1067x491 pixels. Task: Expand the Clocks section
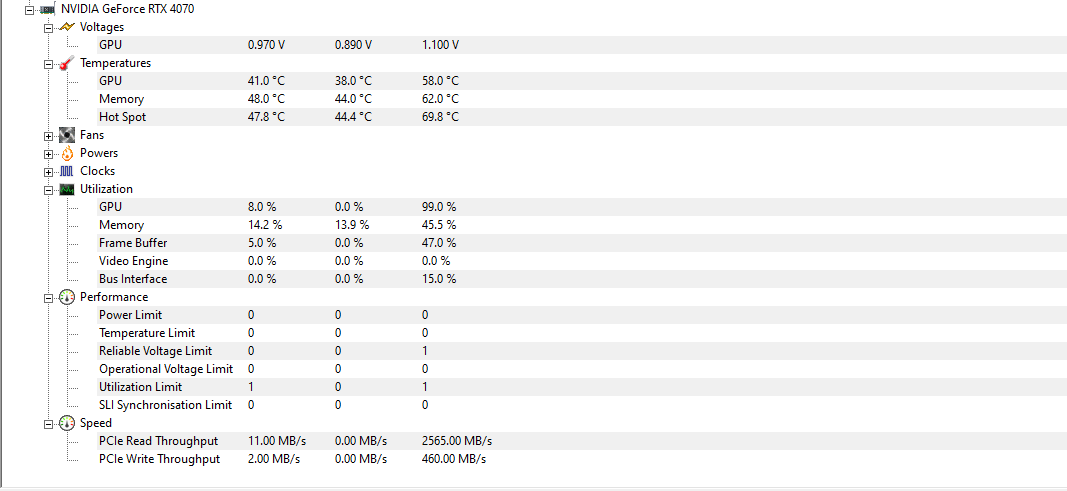pyautogui.click(x=49, y=171)
